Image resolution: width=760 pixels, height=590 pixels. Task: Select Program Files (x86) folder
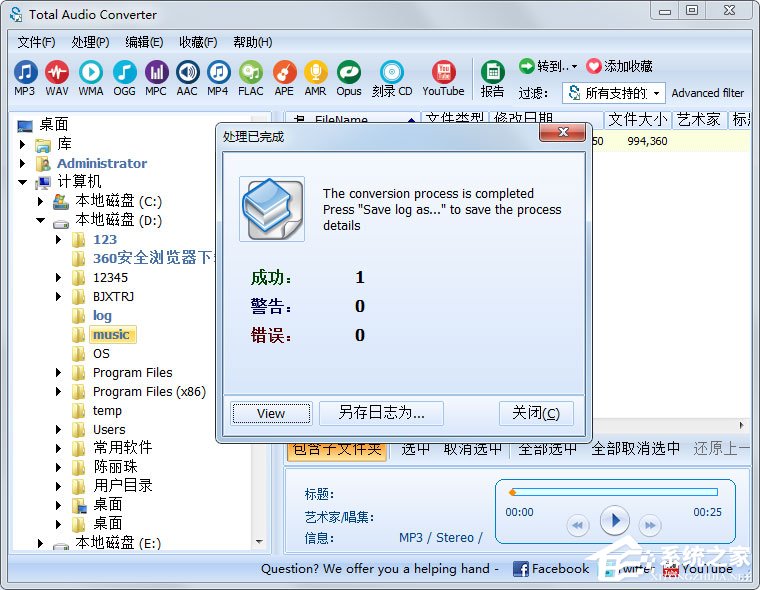[149, 392]
